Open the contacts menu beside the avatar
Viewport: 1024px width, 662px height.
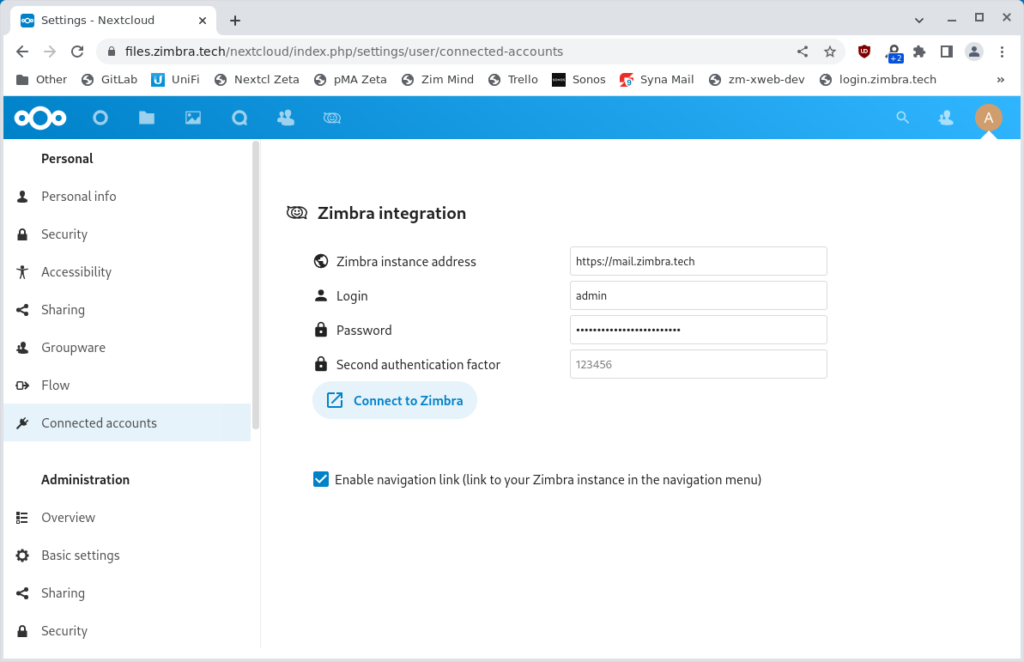(944, 117)
